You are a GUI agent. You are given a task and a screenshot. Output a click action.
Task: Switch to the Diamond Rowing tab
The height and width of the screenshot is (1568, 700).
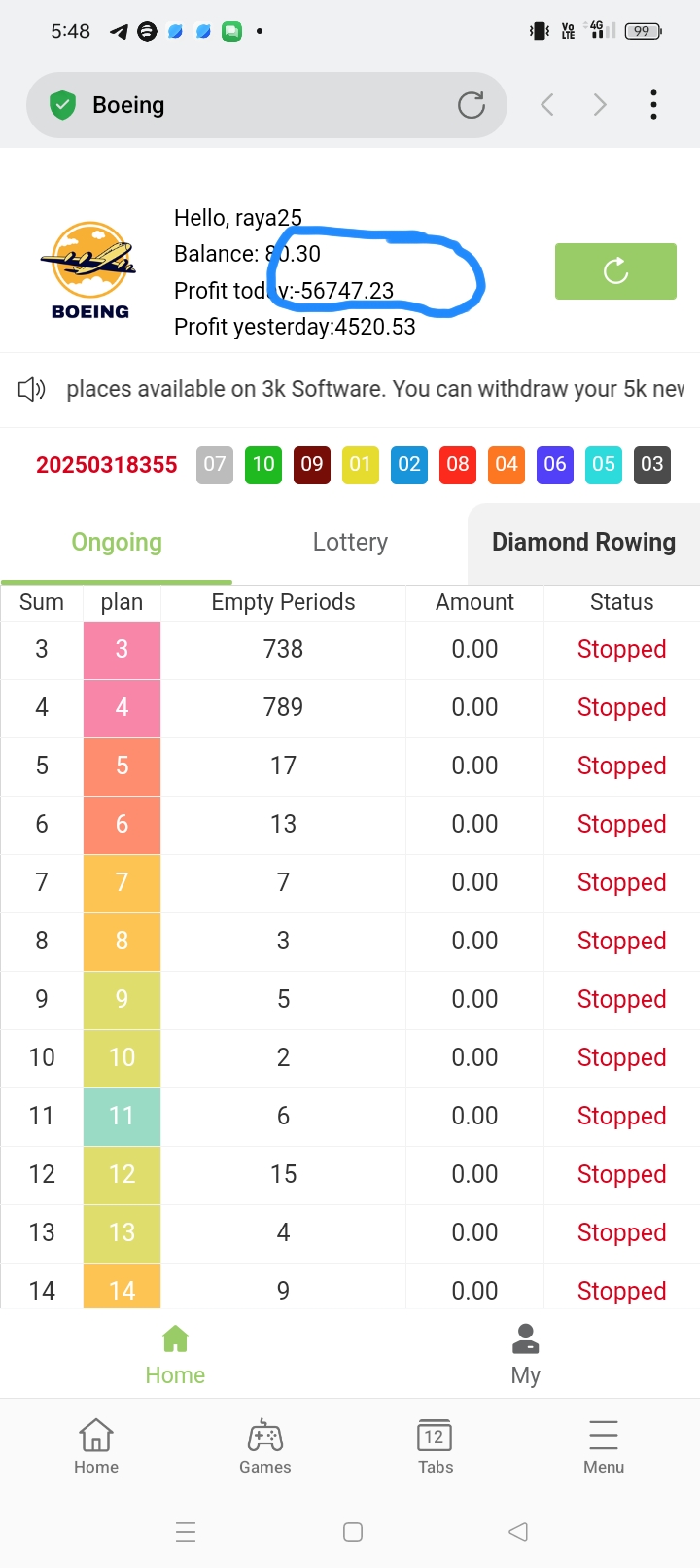coord(583,543)
